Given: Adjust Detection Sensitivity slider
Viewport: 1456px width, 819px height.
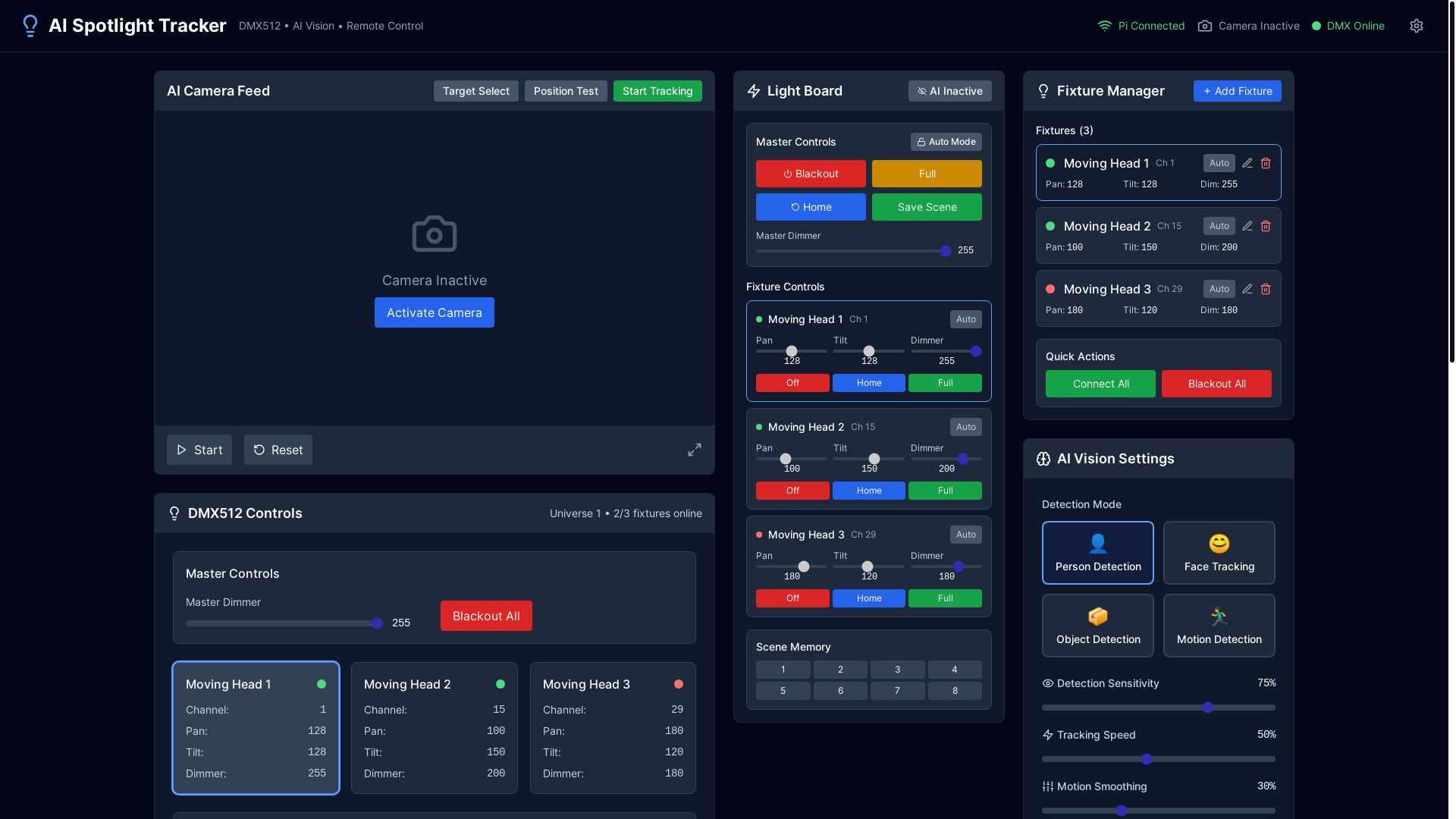Looking at the screenshot, I should click(x=1159, y=708).
